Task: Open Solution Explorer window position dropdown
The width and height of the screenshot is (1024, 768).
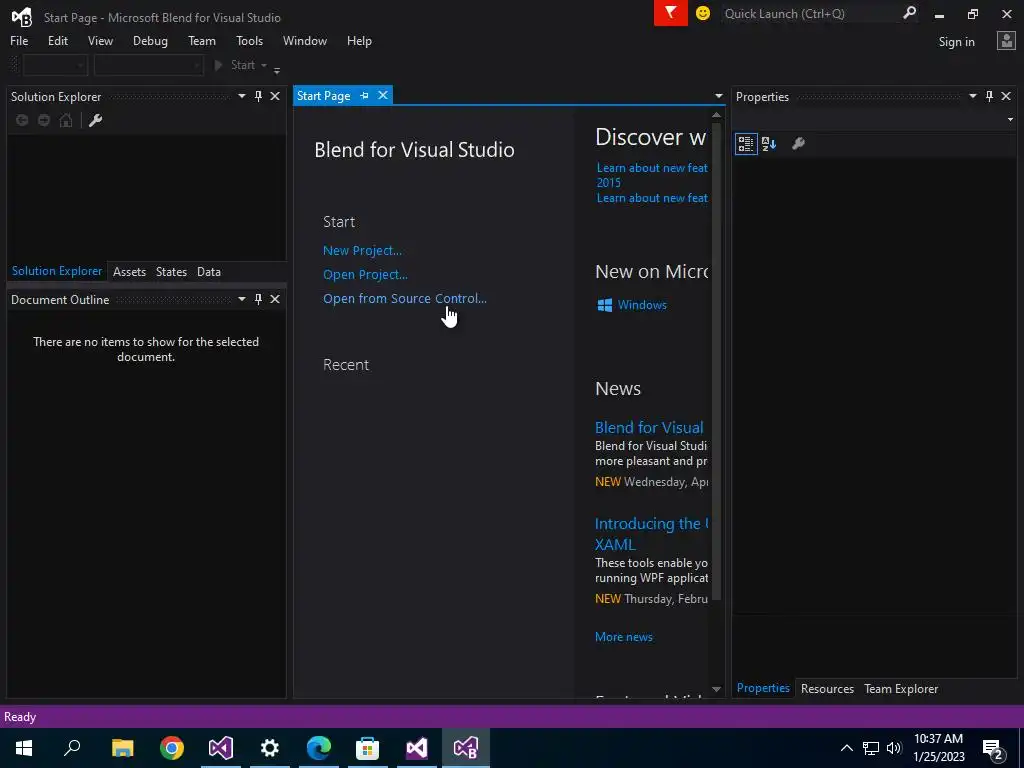Action: [242, 97]
